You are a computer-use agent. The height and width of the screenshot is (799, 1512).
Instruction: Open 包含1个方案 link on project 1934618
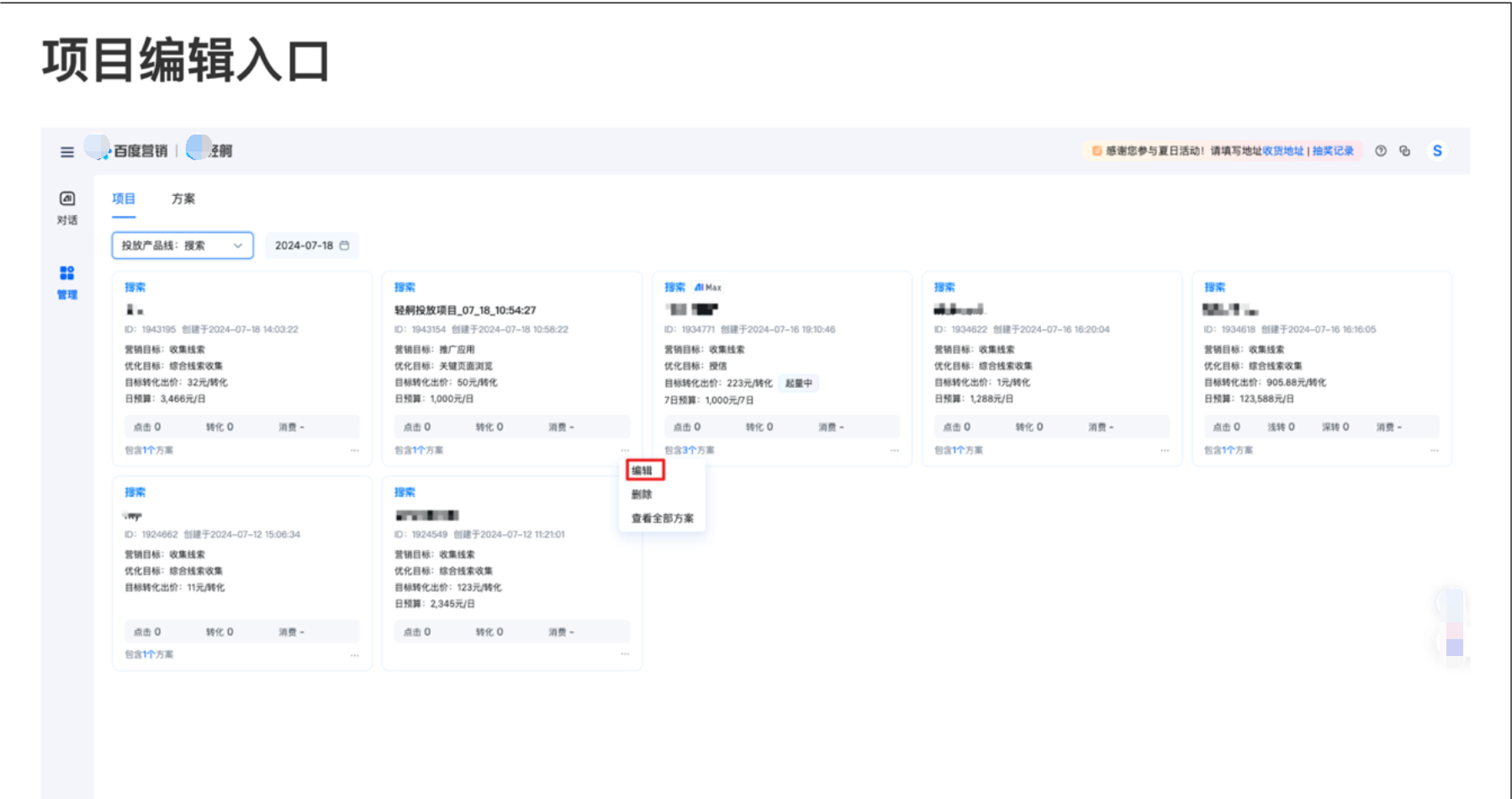click(x=1229, y=450)
